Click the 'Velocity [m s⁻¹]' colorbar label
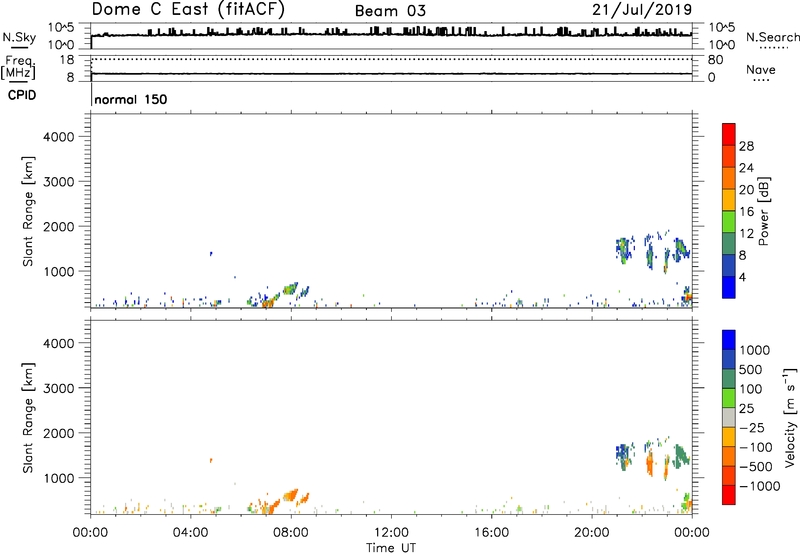The height and width of the screenshot is (554, 800). 790,417
